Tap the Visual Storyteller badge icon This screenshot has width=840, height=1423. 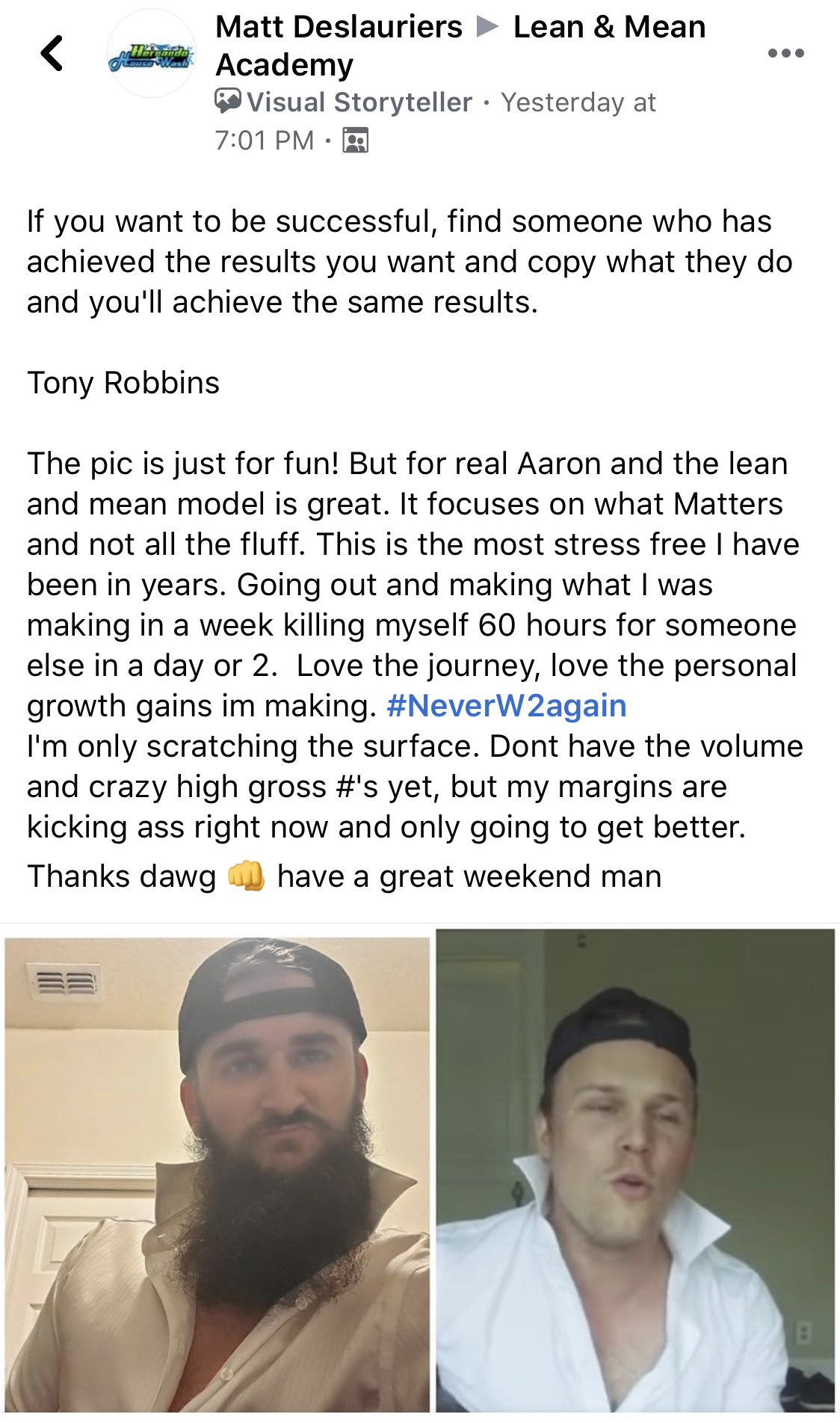point(228,101)
